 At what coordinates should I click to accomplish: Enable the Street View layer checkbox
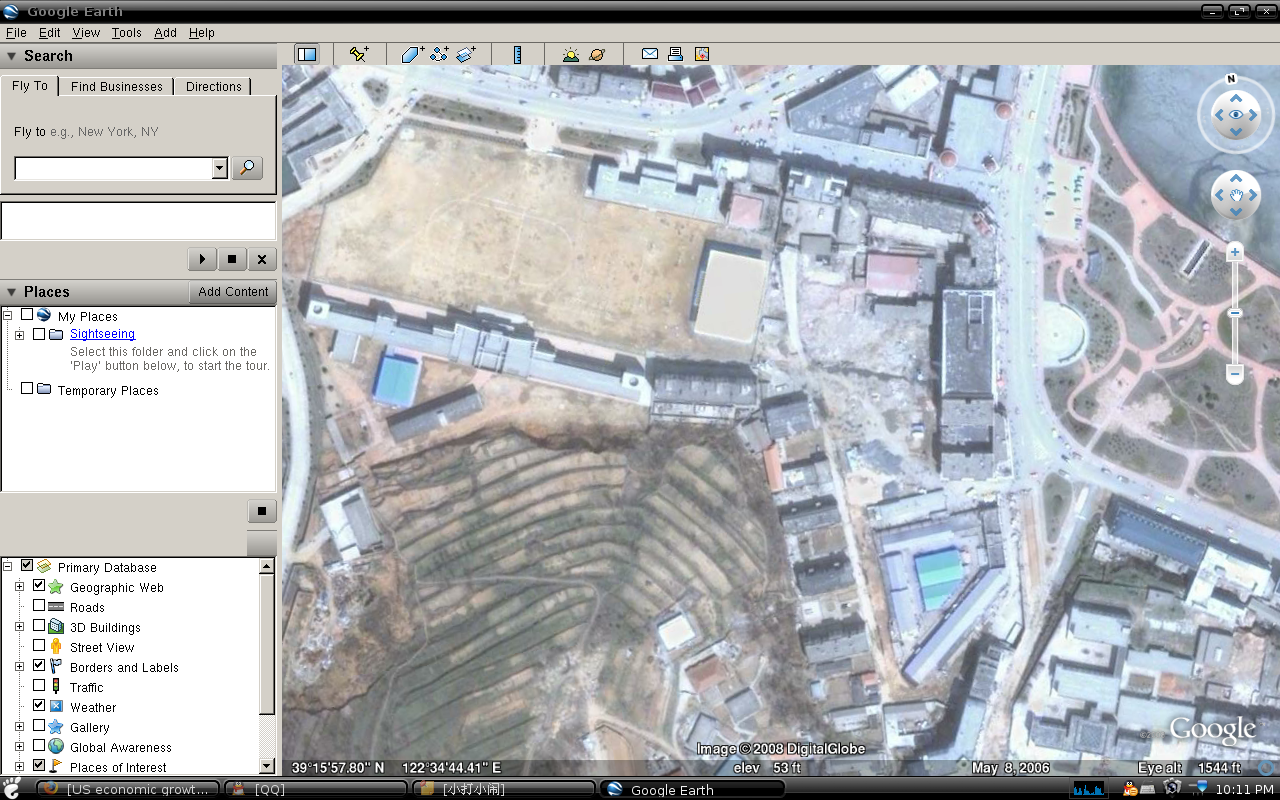click(x=39, y=646)
